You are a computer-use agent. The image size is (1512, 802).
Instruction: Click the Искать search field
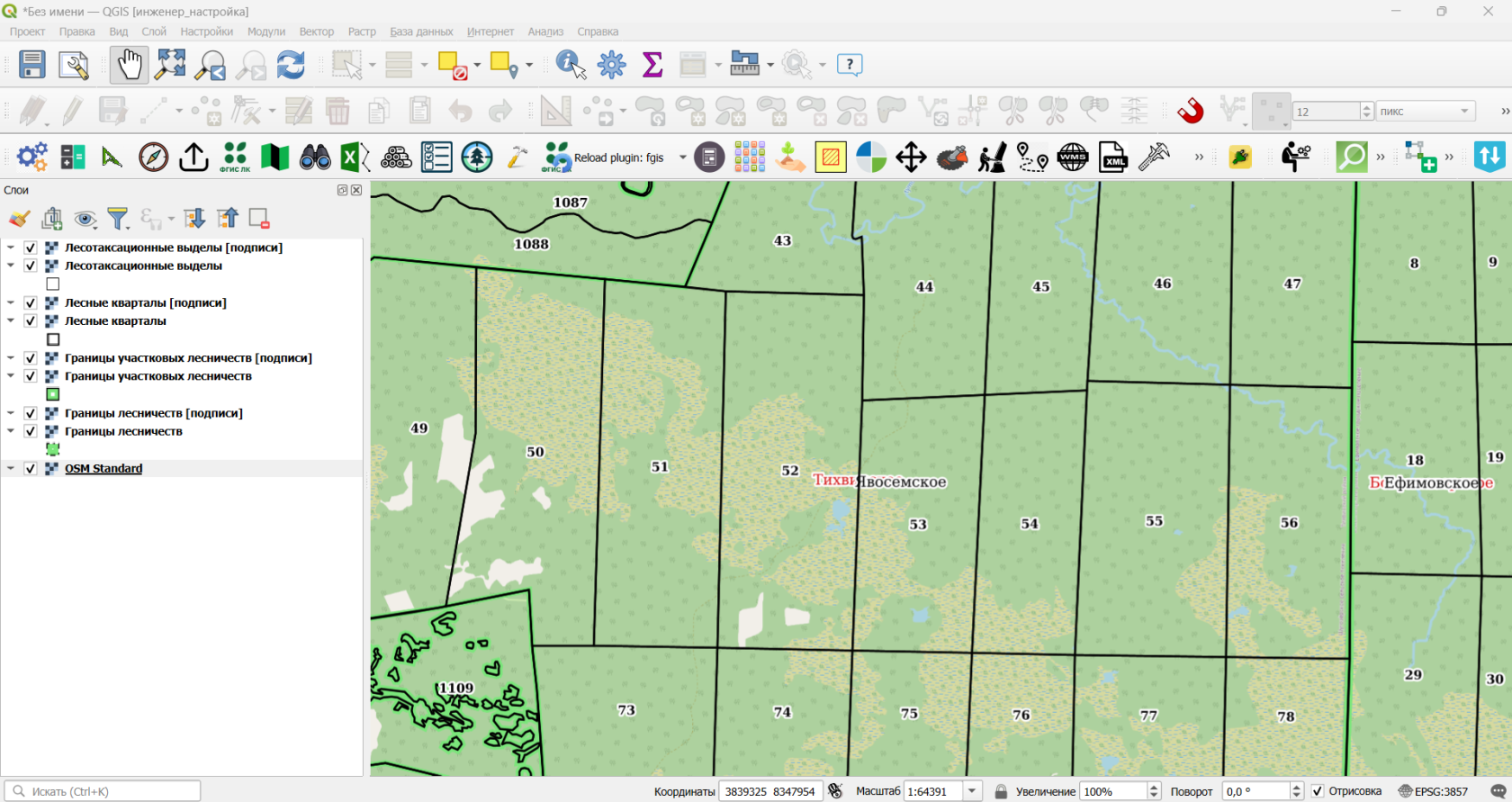pyautogui.click(x=103, y=791)
